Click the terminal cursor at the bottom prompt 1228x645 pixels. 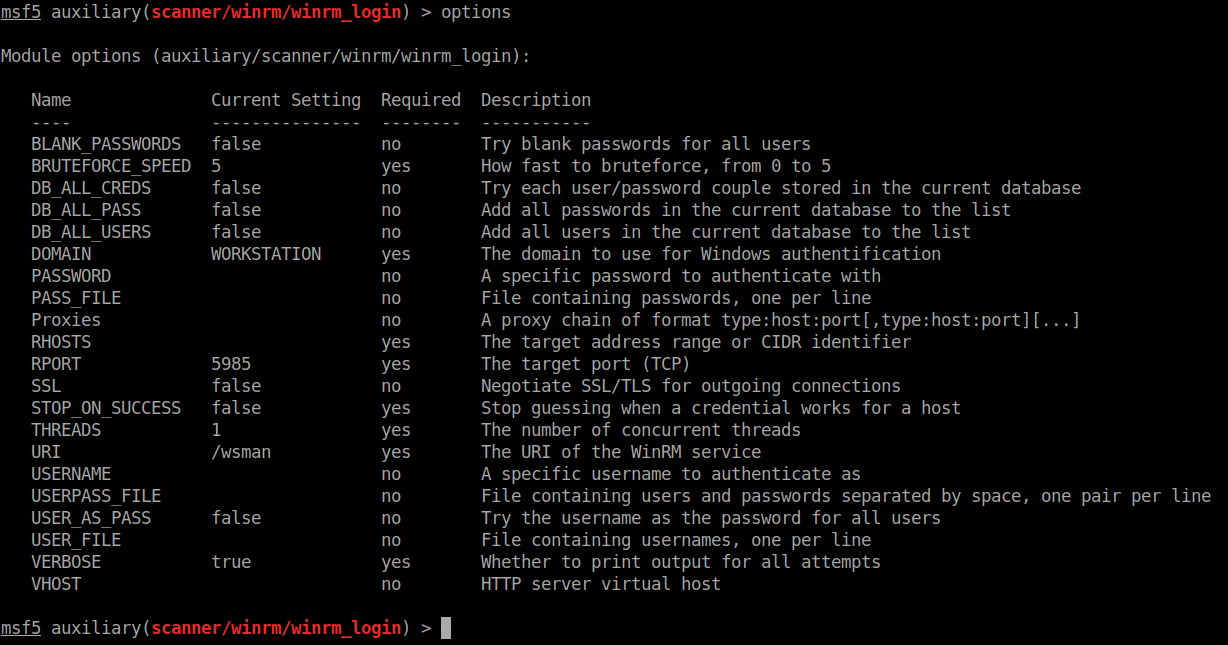click(x=446, y=628)
